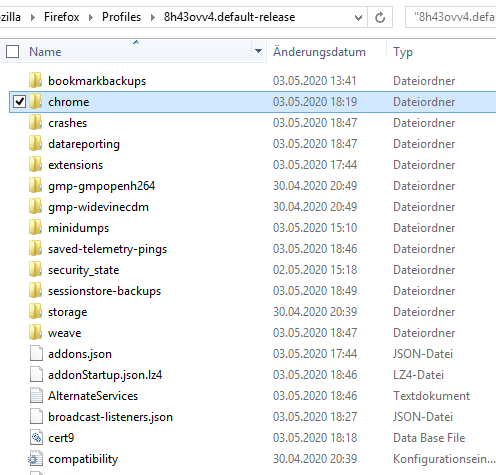Screen dimensions: 496x475
Task: Click the chrome folder date 03.05.2020 18:19
Action: coord(315,102)
